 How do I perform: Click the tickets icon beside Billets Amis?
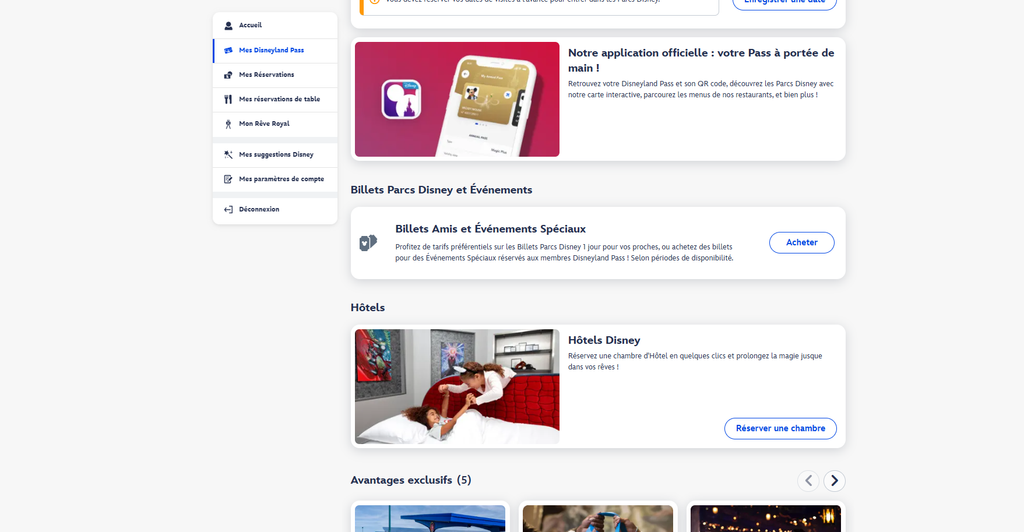[x=368, y=243]
